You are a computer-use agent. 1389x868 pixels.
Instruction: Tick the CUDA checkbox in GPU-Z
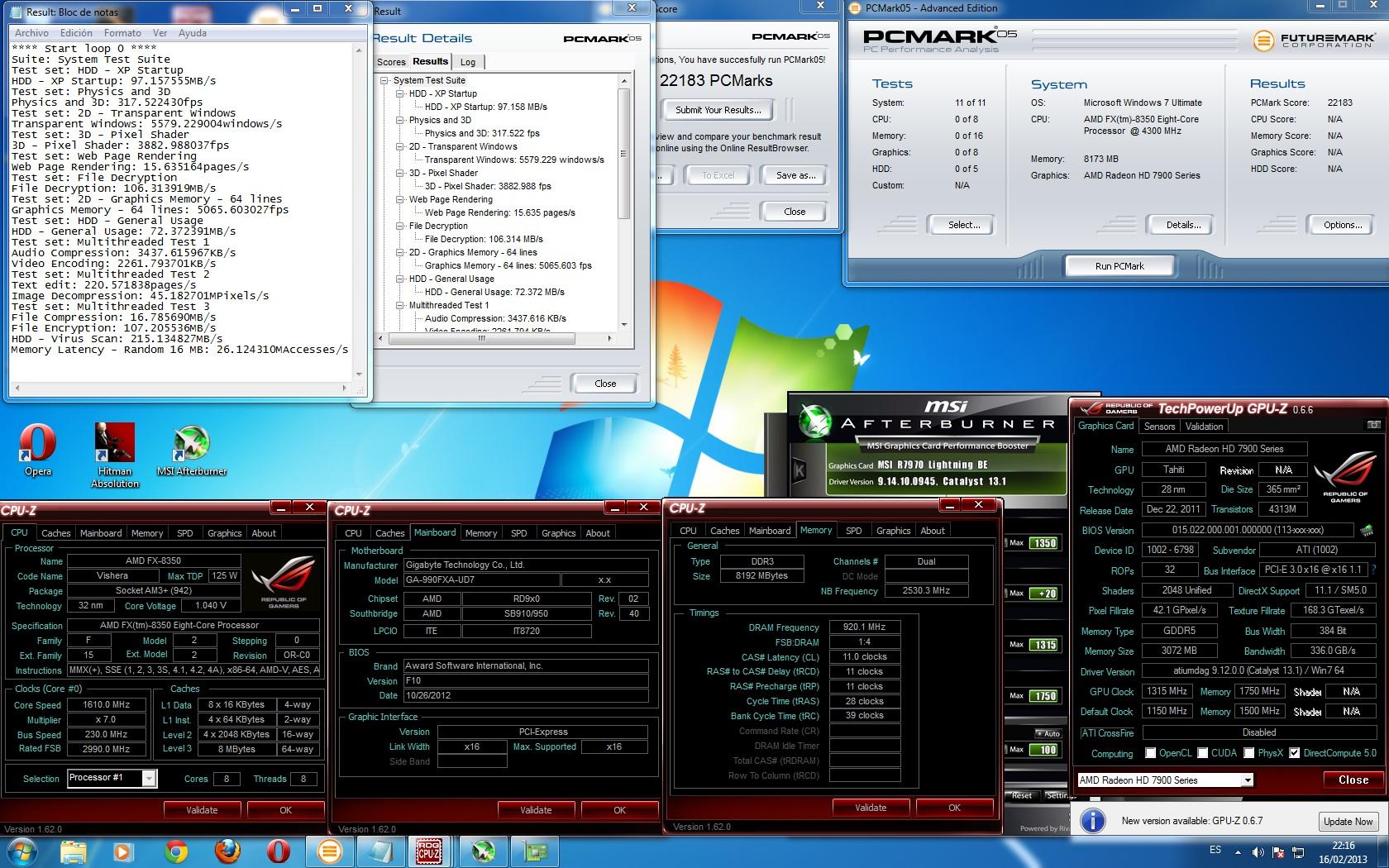[x=1202, y=753]
